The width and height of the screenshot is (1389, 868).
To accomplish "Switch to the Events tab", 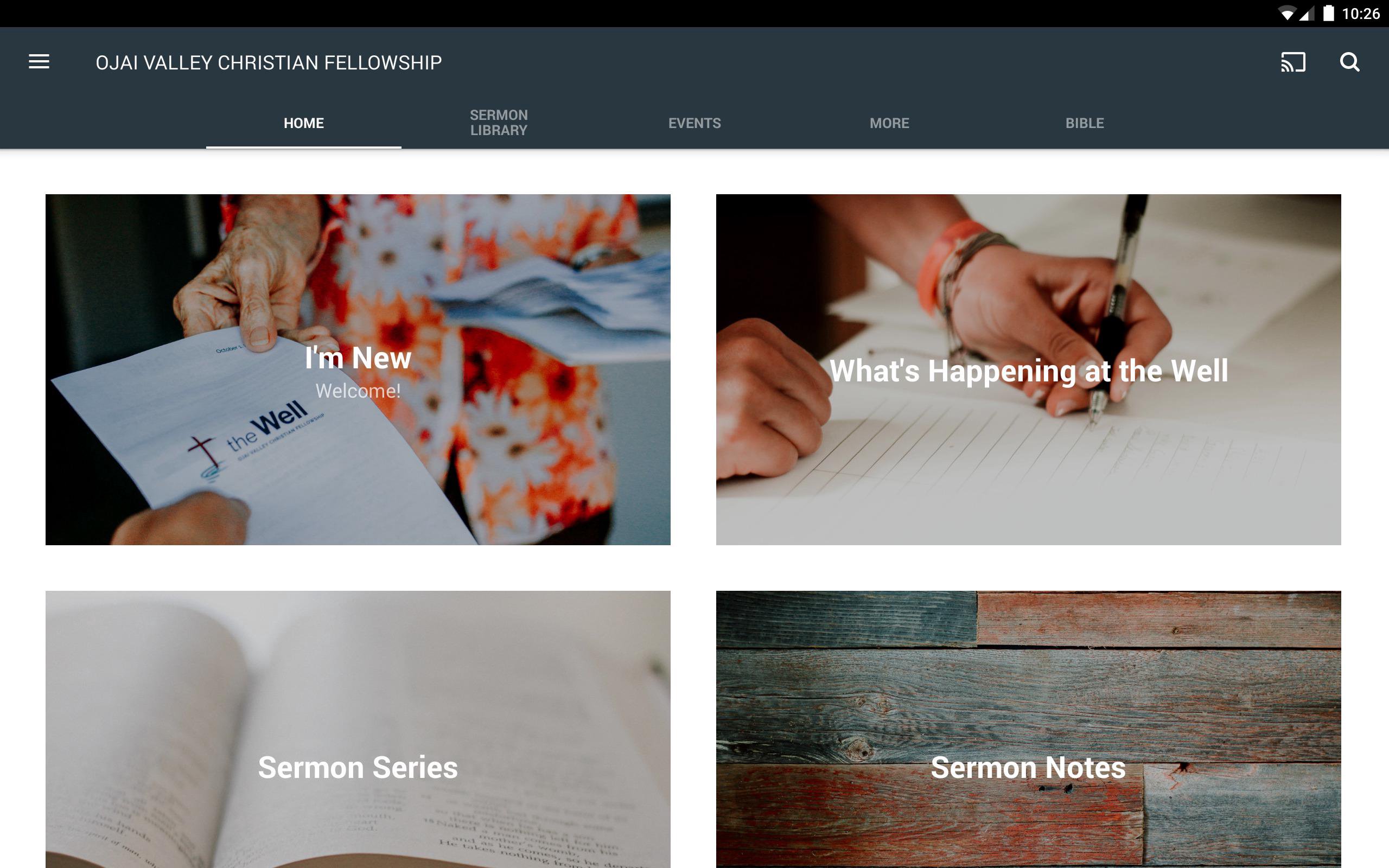I will 694,123.
